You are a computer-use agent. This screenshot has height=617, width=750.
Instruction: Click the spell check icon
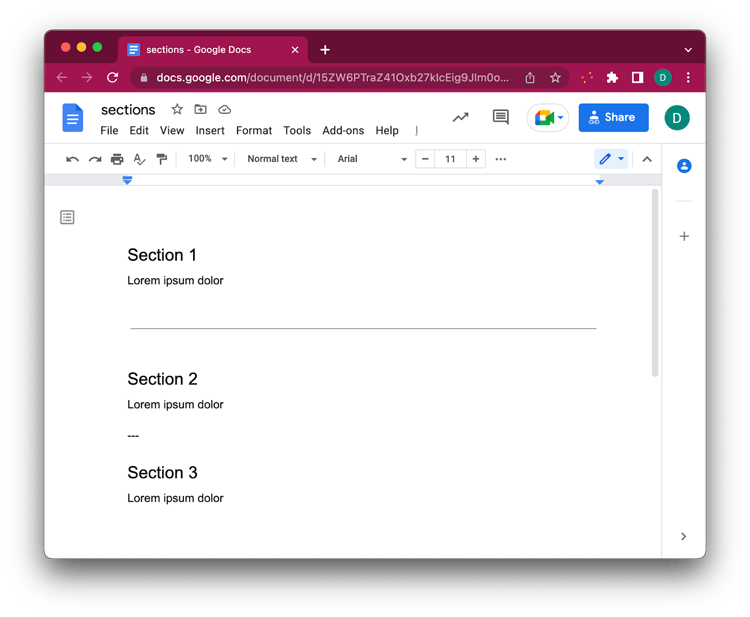coord(139,159)
